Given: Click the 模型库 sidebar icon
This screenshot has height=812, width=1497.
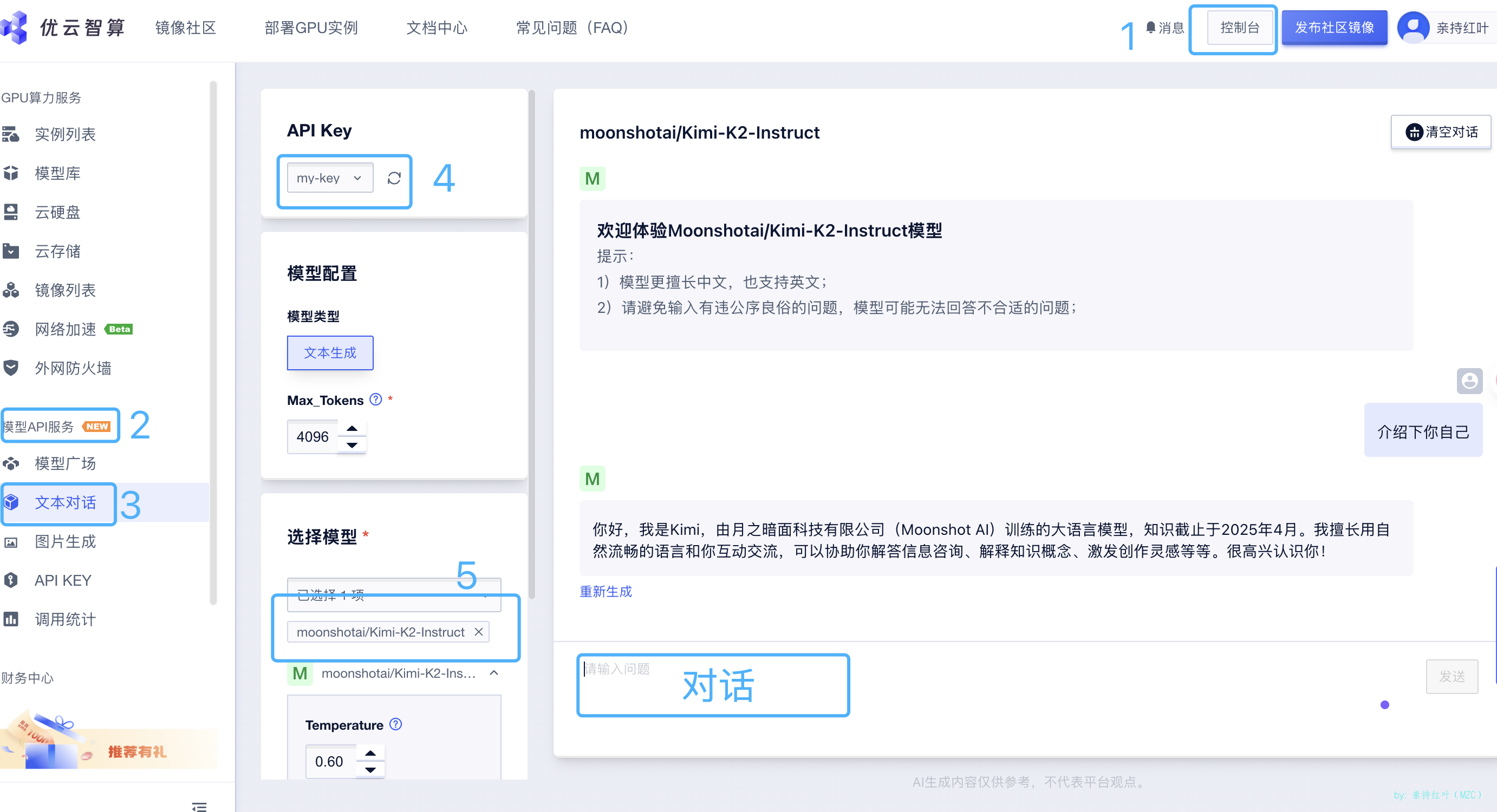Looking at the screenshot, I should [10, 173].
